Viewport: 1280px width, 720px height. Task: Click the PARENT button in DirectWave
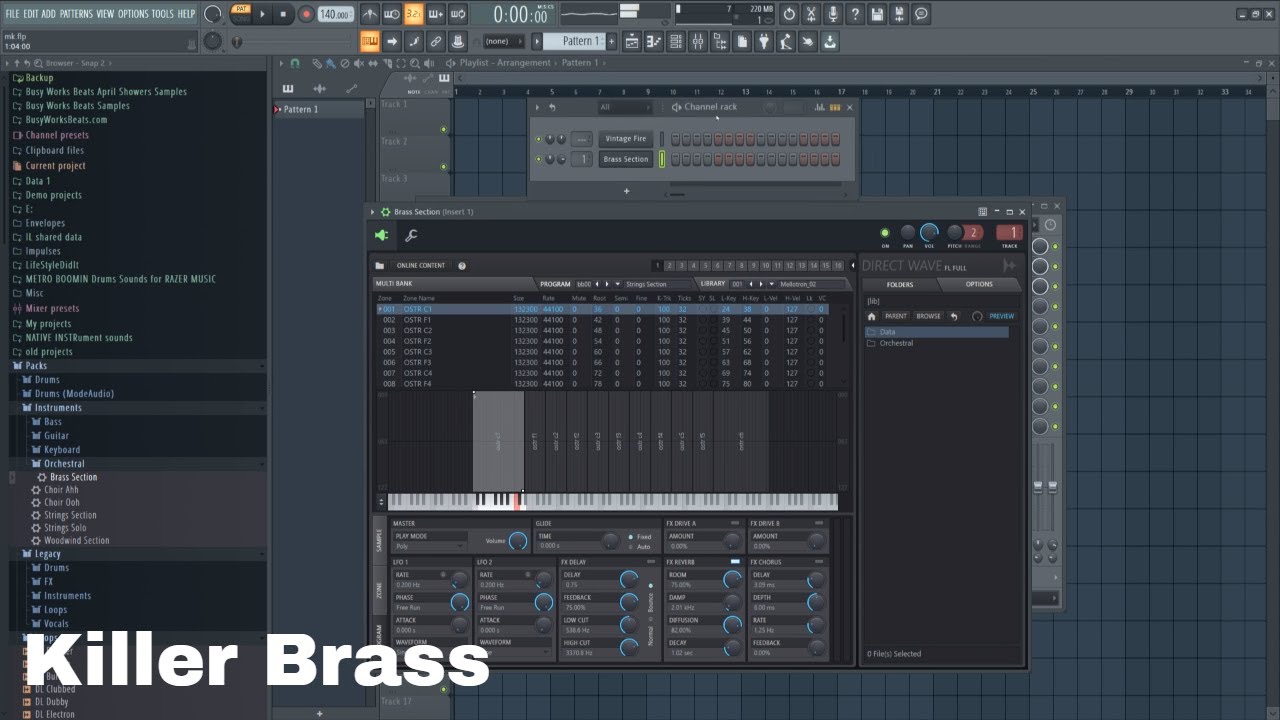pos(896,316)
